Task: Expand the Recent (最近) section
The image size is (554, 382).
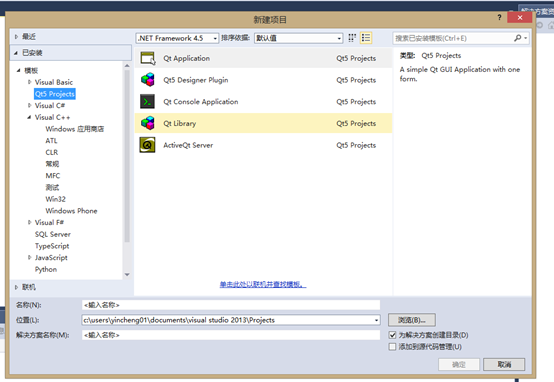Action: (x=16, y=37)
